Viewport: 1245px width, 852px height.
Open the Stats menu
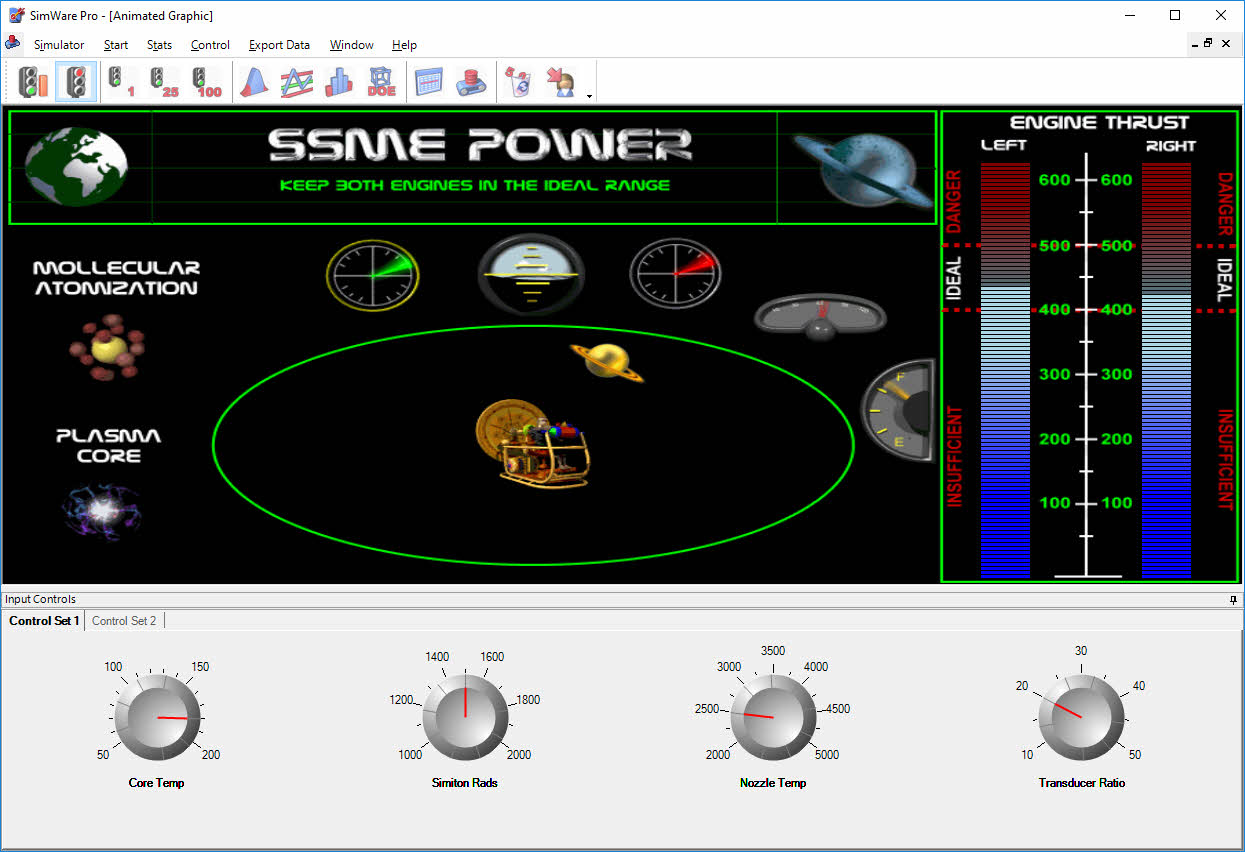coord(159,45)
